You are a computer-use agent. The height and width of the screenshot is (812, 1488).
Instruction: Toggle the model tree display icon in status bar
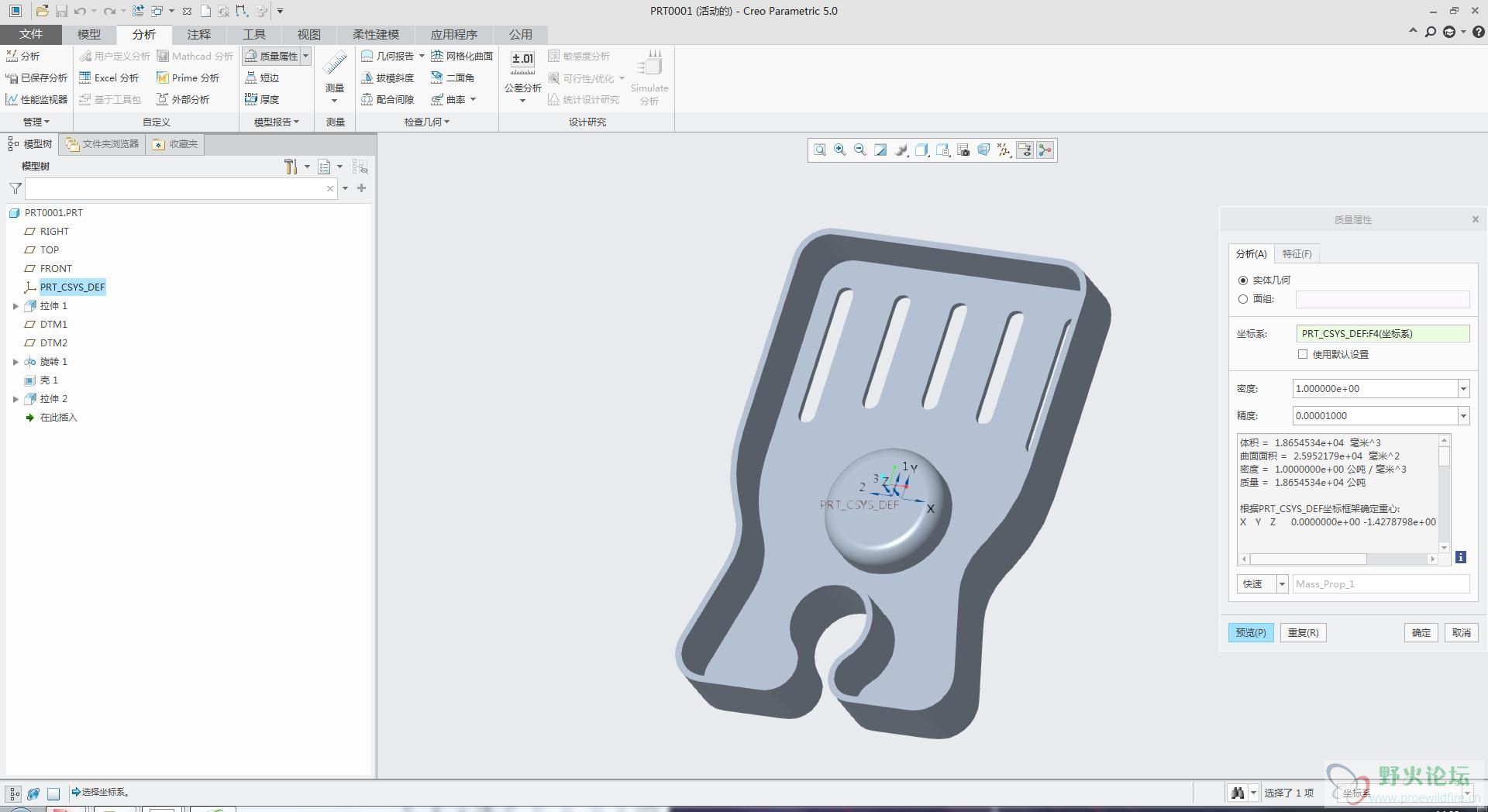coord(14,793)
